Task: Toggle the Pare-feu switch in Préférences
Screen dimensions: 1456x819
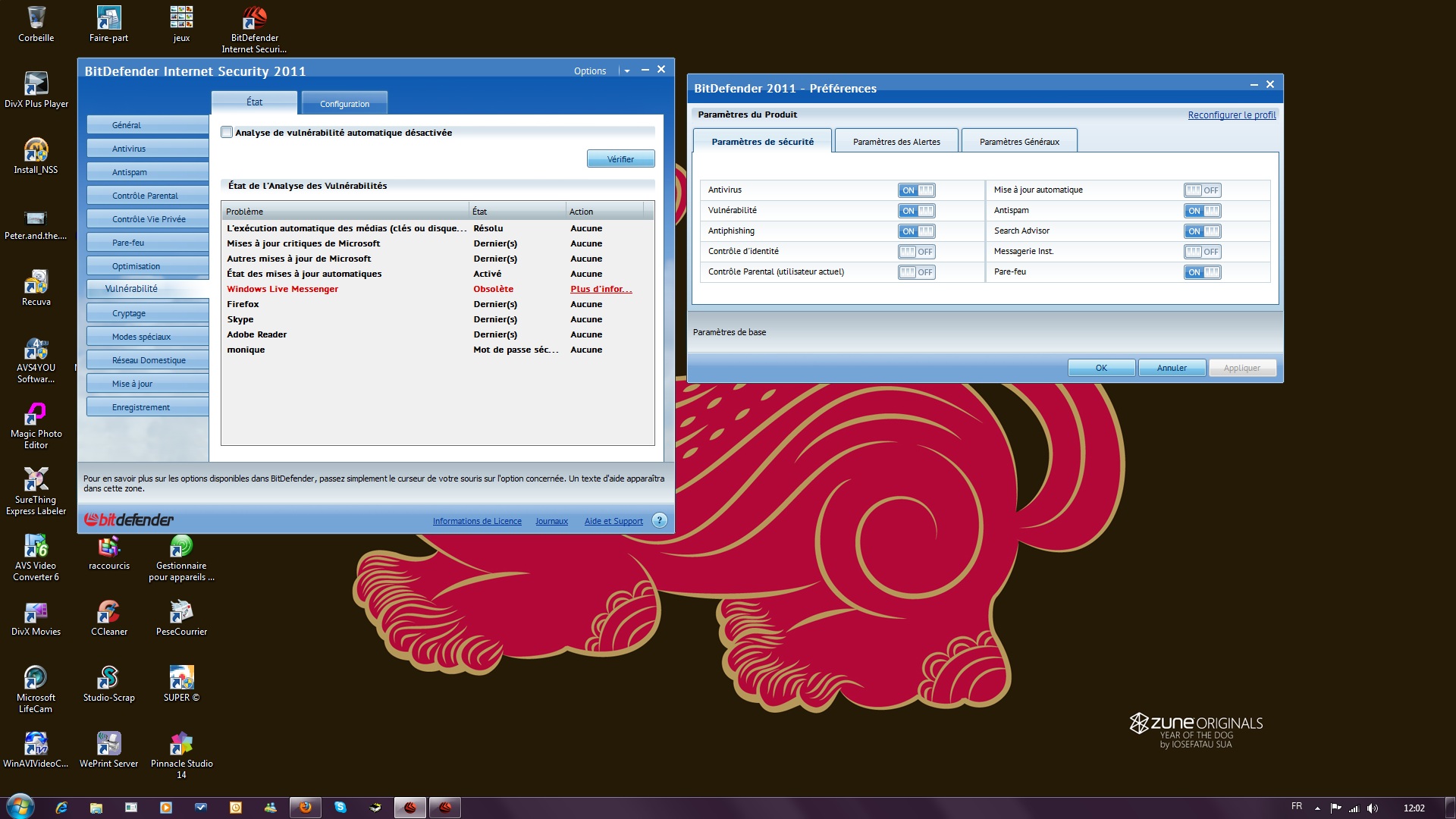Action: [1202, 272]
